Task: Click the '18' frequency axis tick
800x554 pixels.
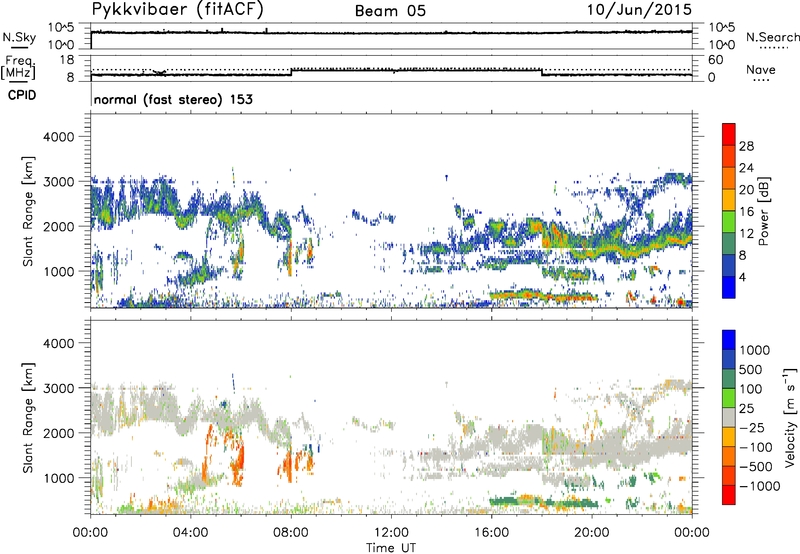Action: click(x=67, y=60)
